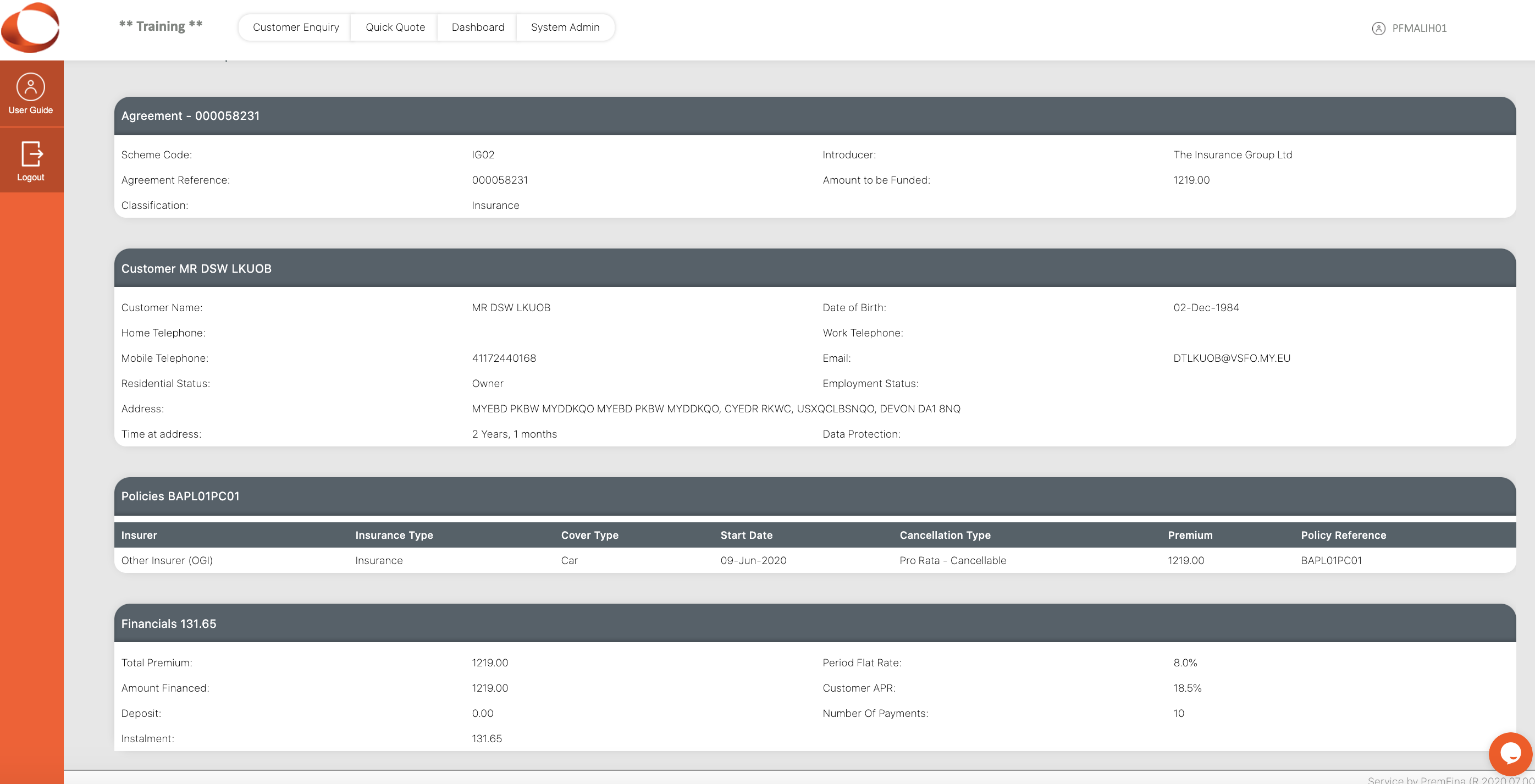Click the ** Training ** environment label
Viewport: 1535px width, 784px height.
tap(161, 26)
